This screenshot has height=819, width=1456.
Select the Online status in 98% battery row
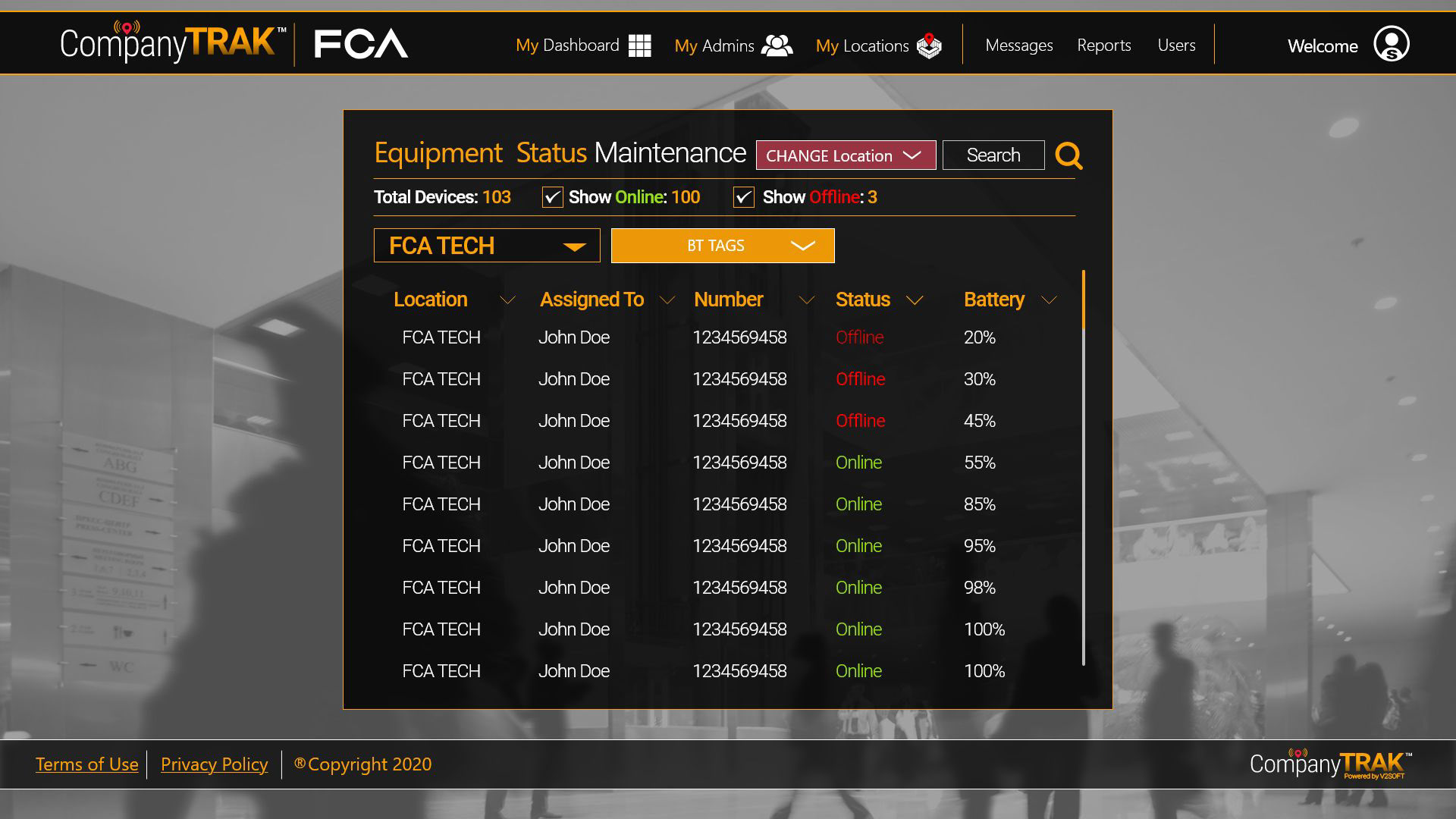pyautogui.click(x=858, y=588)
